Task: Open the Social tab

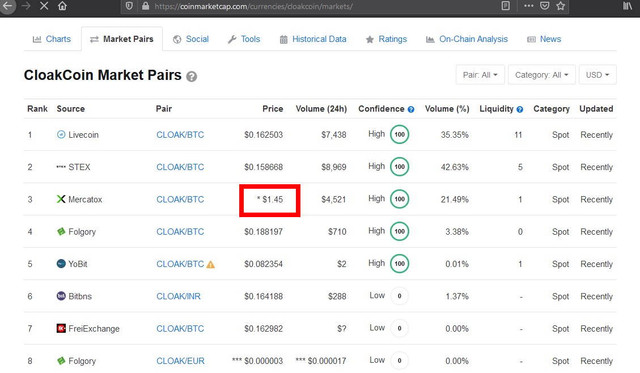Action: [x=191, y=39]
